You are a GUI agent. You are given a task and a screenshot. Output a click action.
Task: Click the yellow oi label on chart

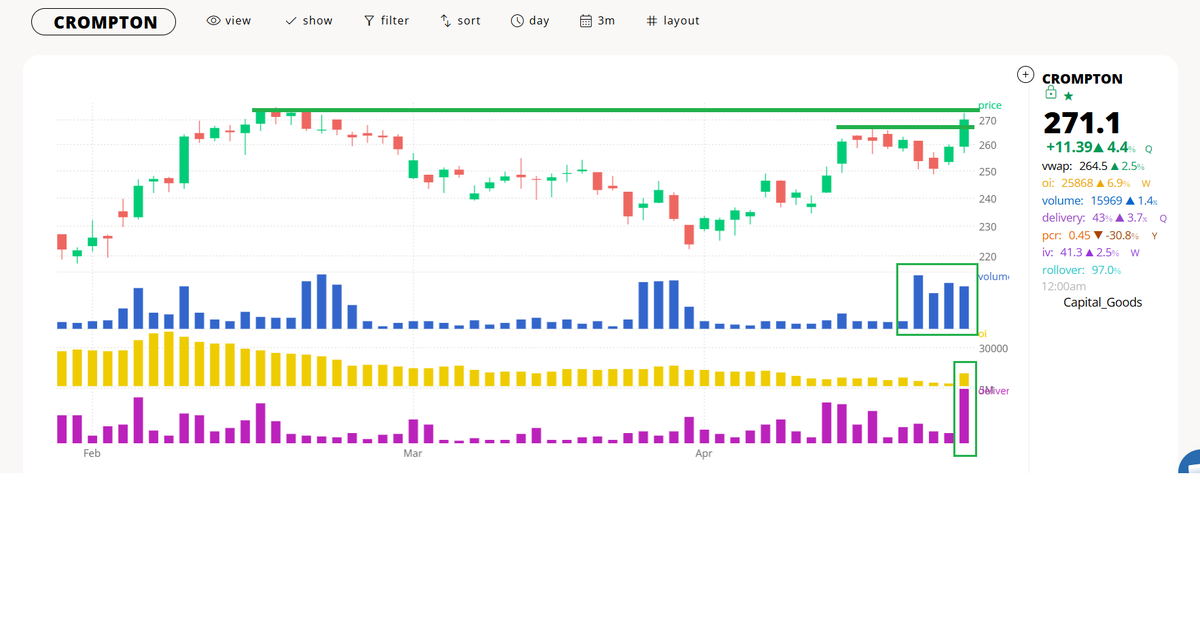(982, 333)
